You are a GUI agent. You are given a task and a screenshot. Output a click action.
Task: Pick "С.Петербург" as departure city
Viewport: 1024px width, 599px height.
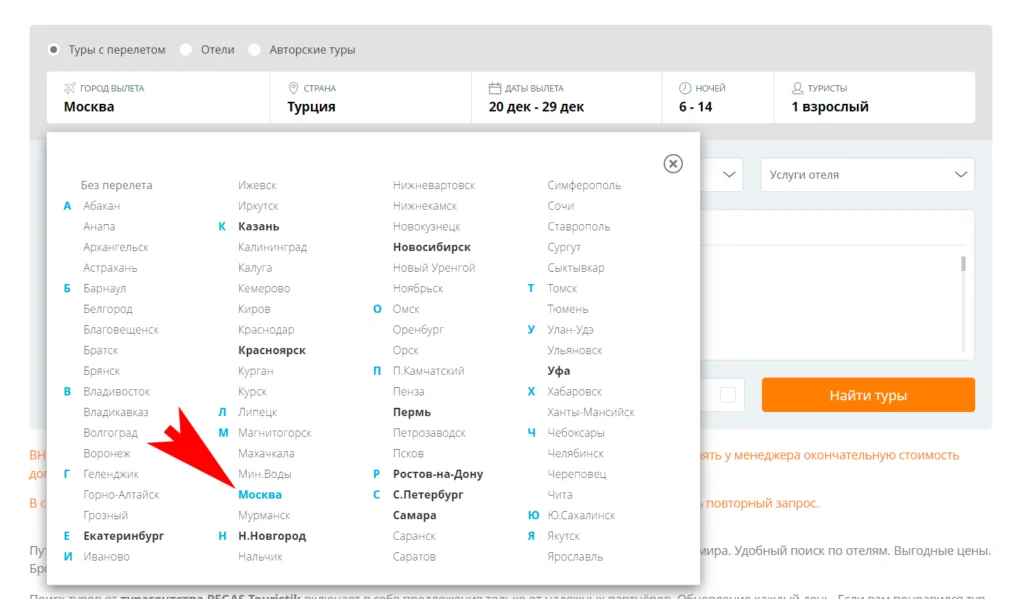[x=428, y=494]
